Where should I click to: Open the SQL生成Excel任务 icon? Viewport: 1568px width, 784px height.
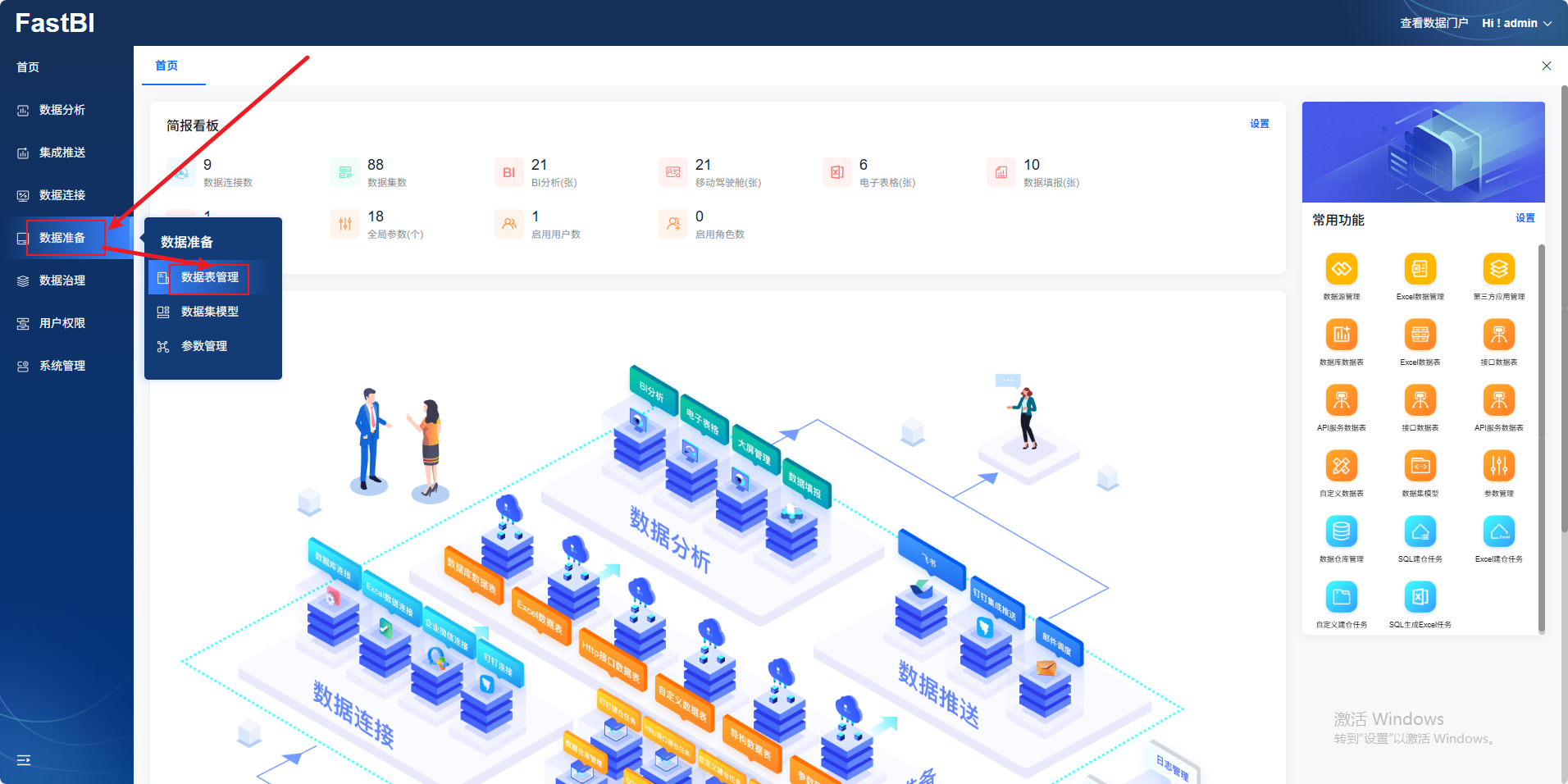1420,598
